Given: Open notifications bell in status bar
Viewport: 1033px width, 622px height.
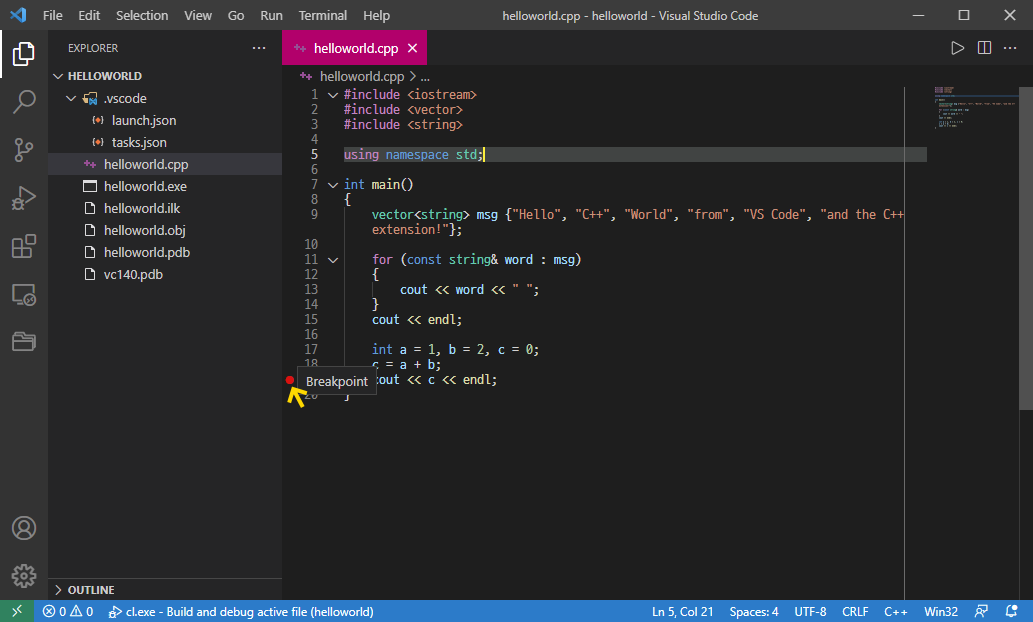Looking at the screenshot, I should 1012,611.
